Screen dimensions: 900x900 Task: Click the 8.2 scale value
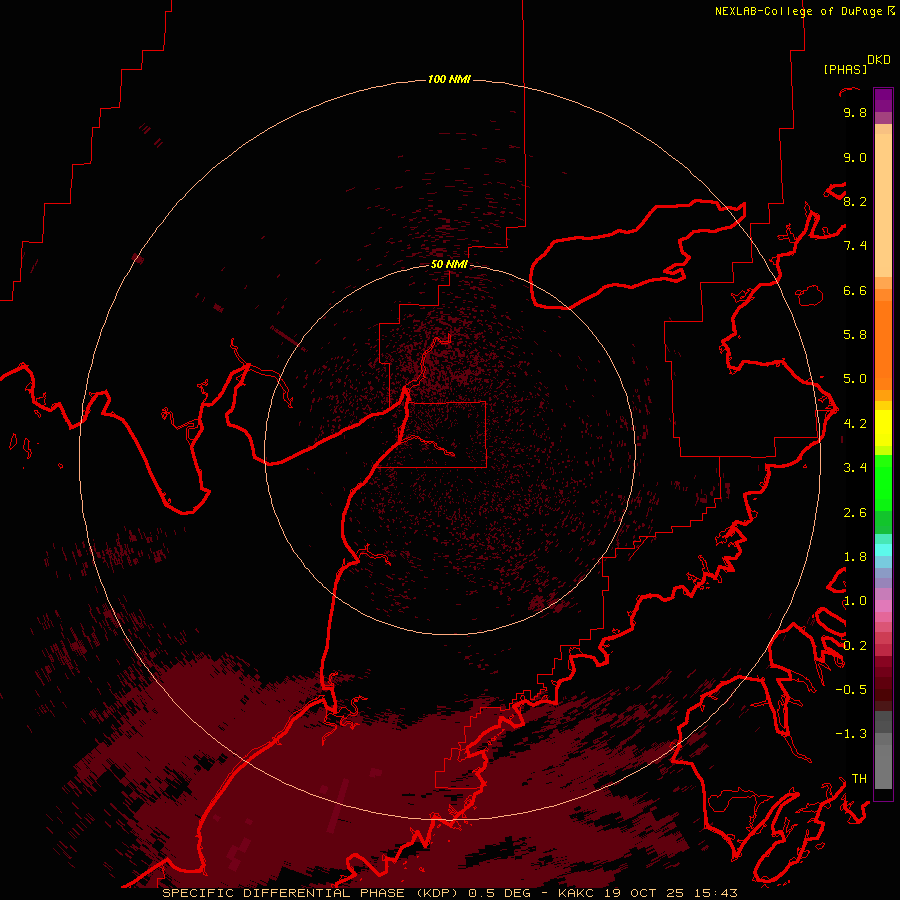(855, 202)
